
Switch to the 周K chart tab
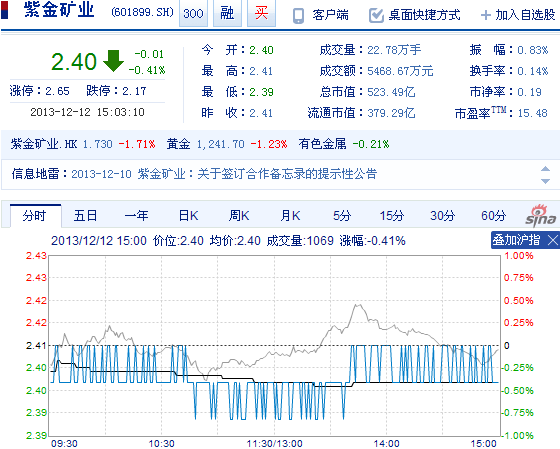pos(239,216)
